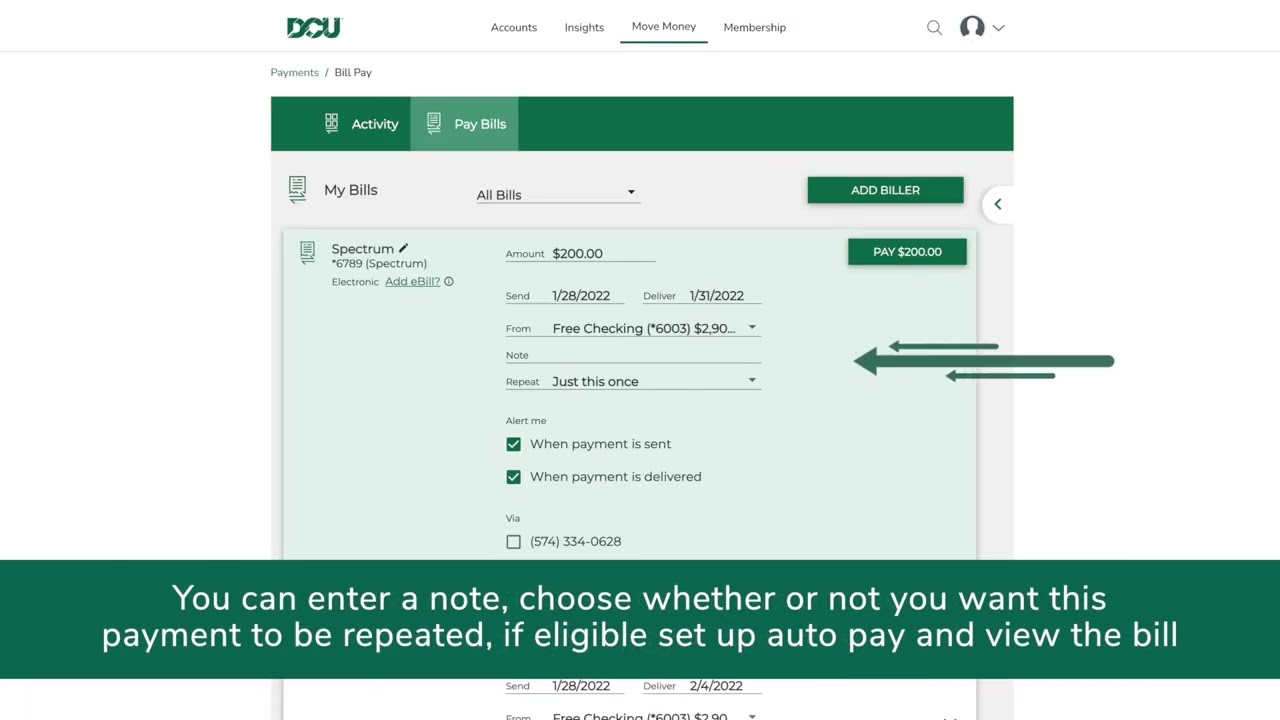1280x720 pixels.
Task: Click the Bill Pay breadcrumb
Action: point(353,72)
